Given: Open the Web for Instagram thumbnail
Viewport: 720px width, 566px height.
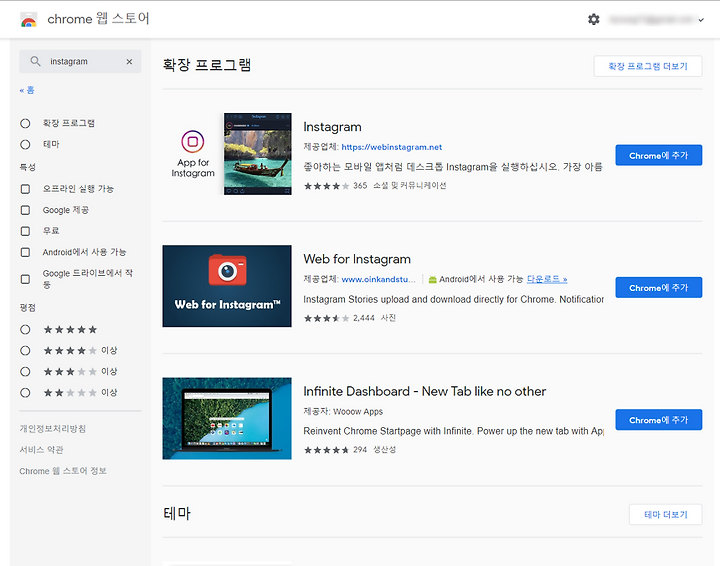Looking at the screenshot, I should coord(227,286).
